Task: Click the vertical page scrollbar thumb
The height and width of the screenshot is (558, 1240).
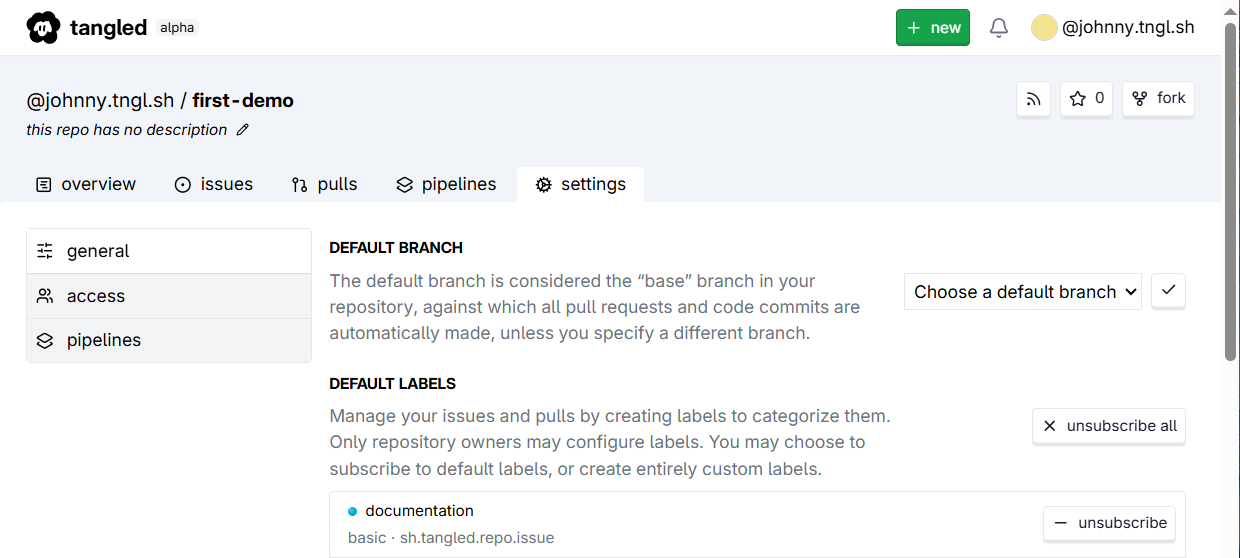Action: [x=1231, y=190]
